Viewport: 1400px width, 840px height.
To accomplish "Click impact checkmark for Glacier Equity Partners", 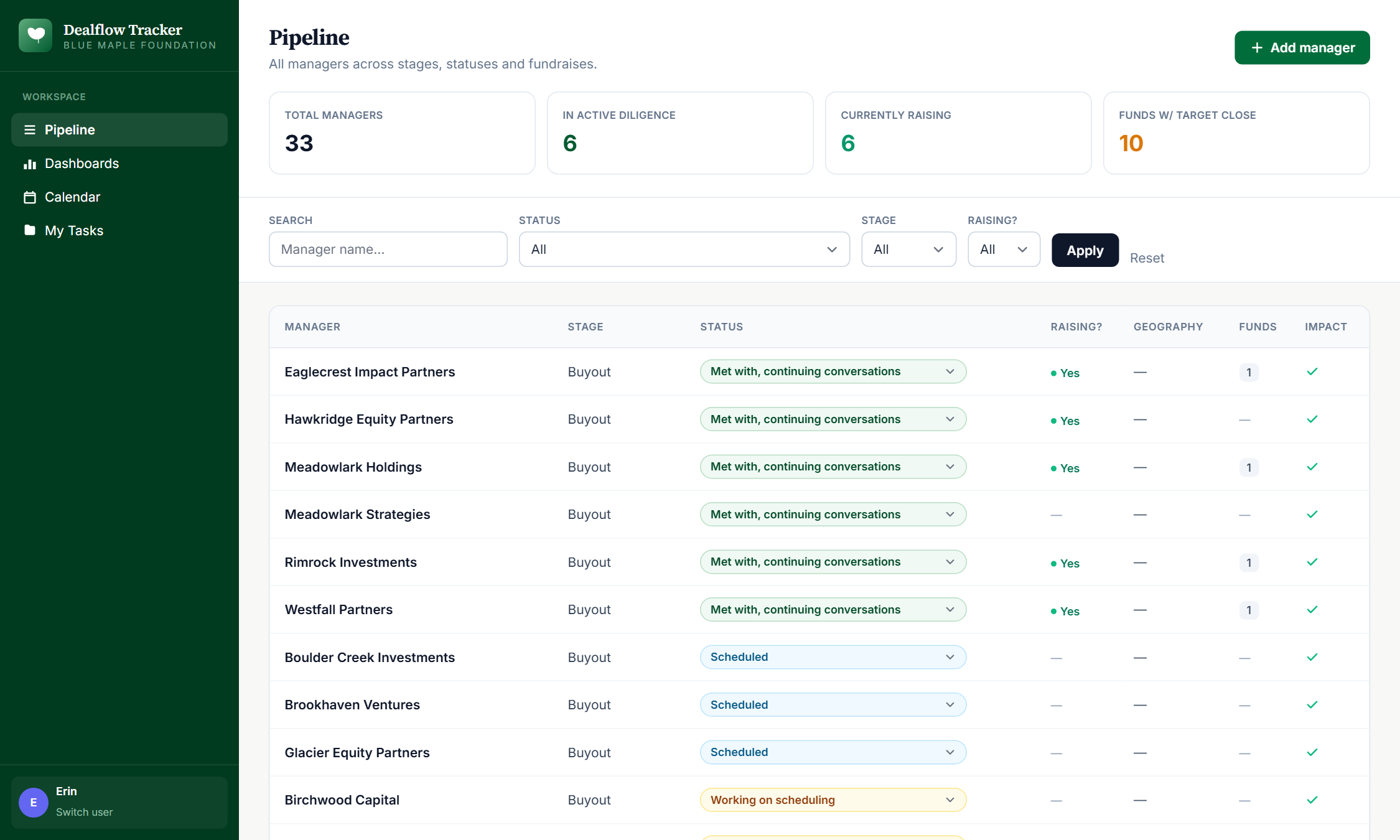I will point(1312,753).
